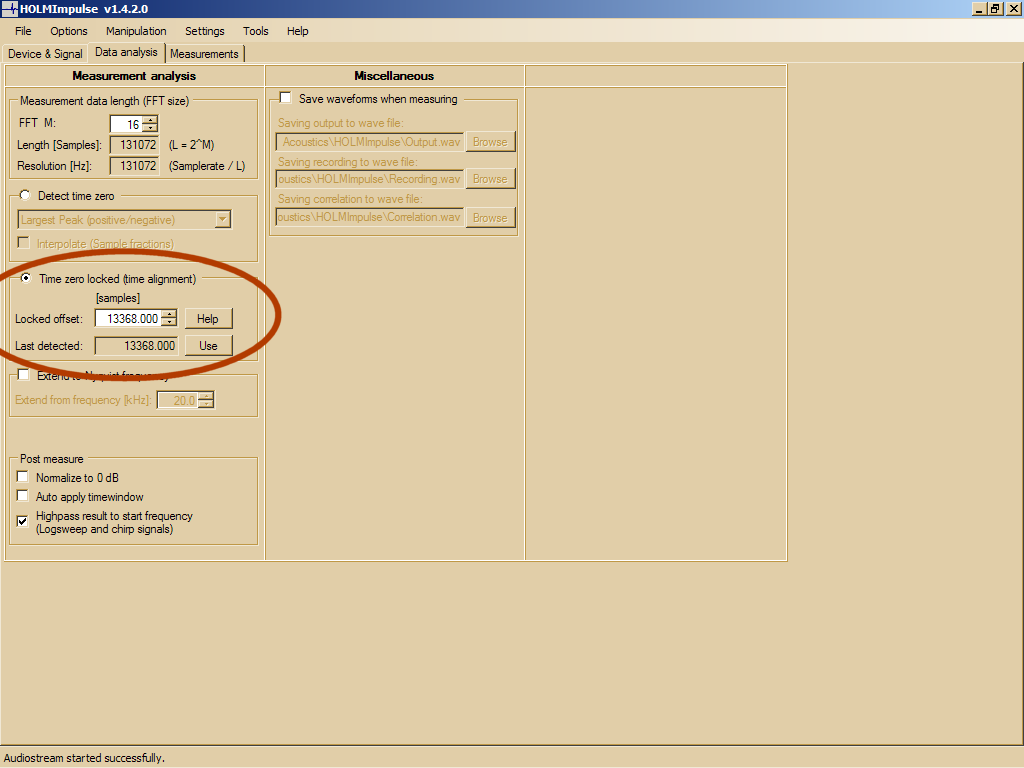
Task: Decrease the Extend from frequency value
Action: (x=206, y=404)
